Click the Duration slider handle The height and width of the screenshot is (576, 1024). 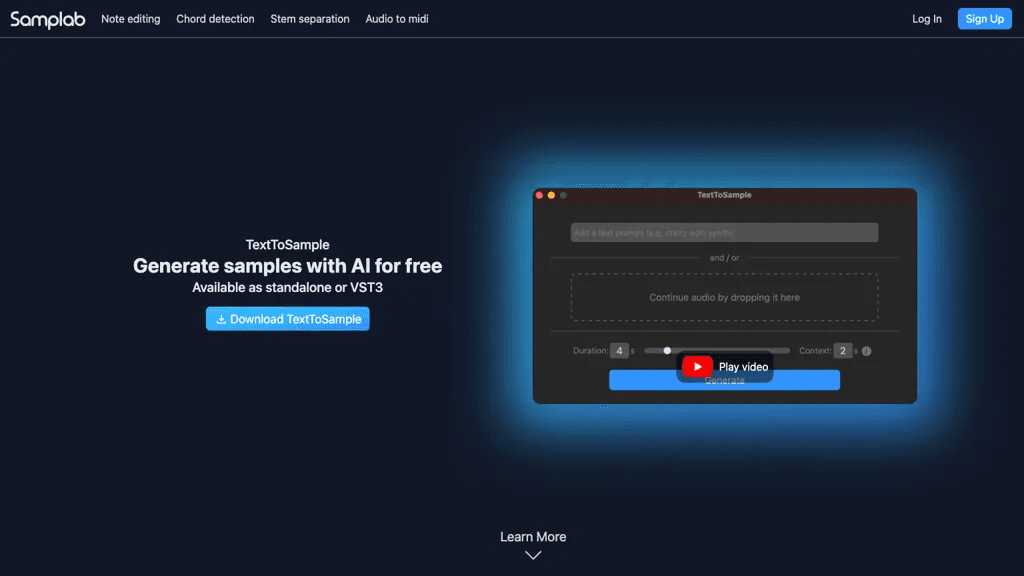point(667,351)
